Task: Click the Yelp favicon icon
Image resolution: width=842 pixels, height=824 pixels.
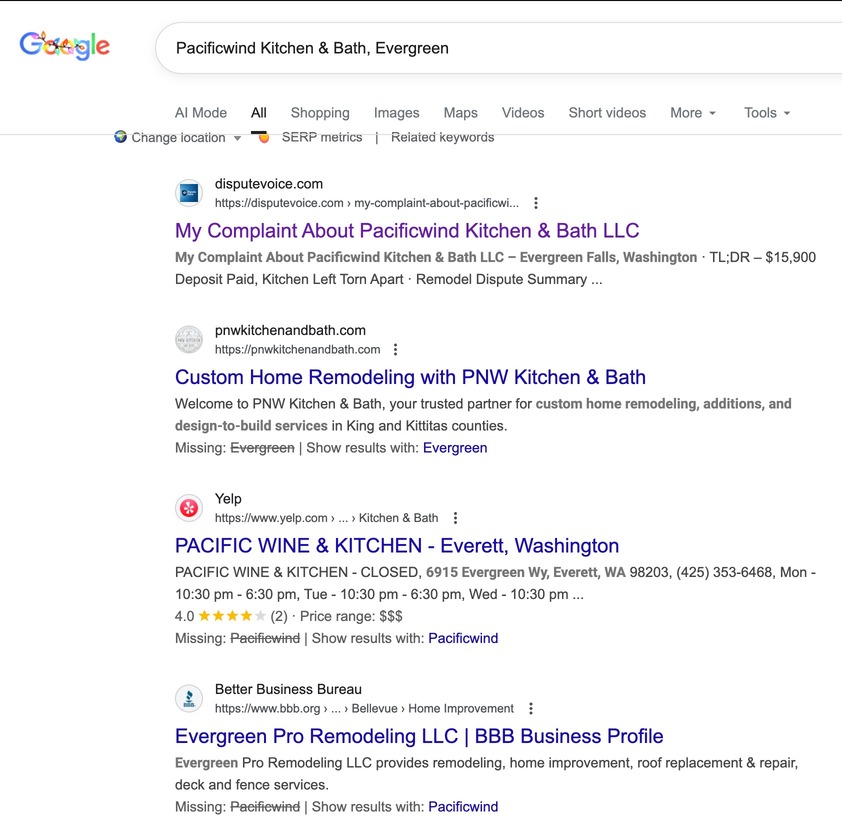Action: click(x=189, y=508)
